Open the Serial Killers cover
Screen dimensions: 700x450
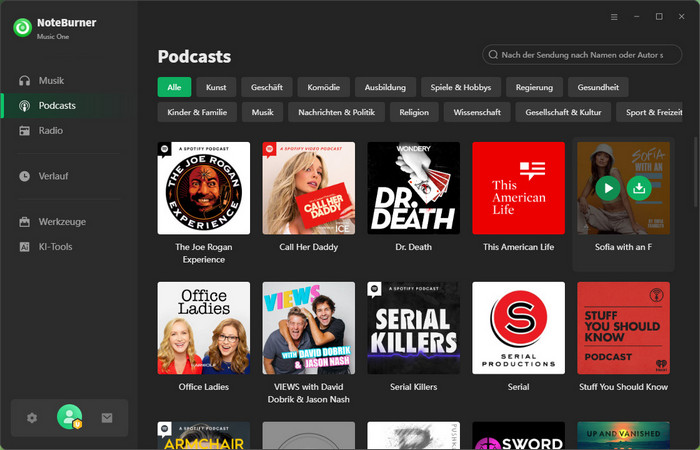click(x=413, y=328)
